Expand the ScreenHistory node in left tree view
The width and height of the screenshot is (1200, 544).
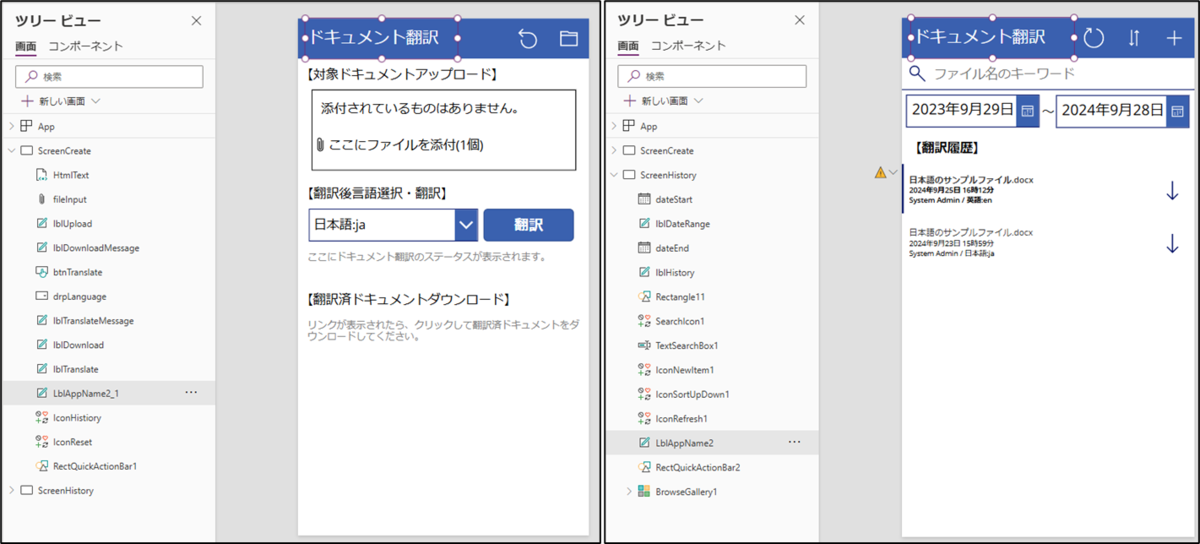(x=11, y=491)
